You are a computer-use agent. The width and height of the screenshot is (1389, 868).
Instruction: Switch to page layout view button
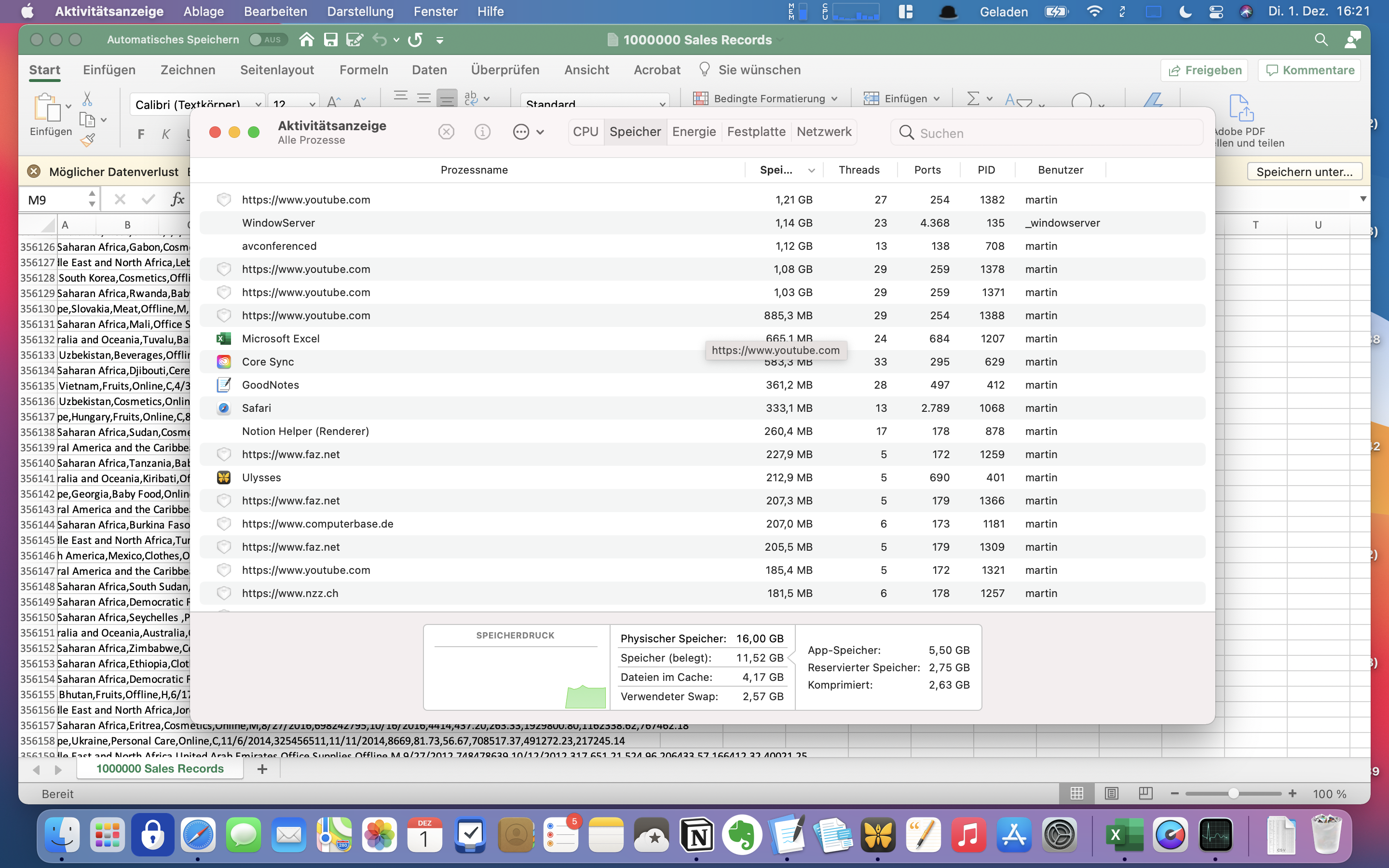1111,793
